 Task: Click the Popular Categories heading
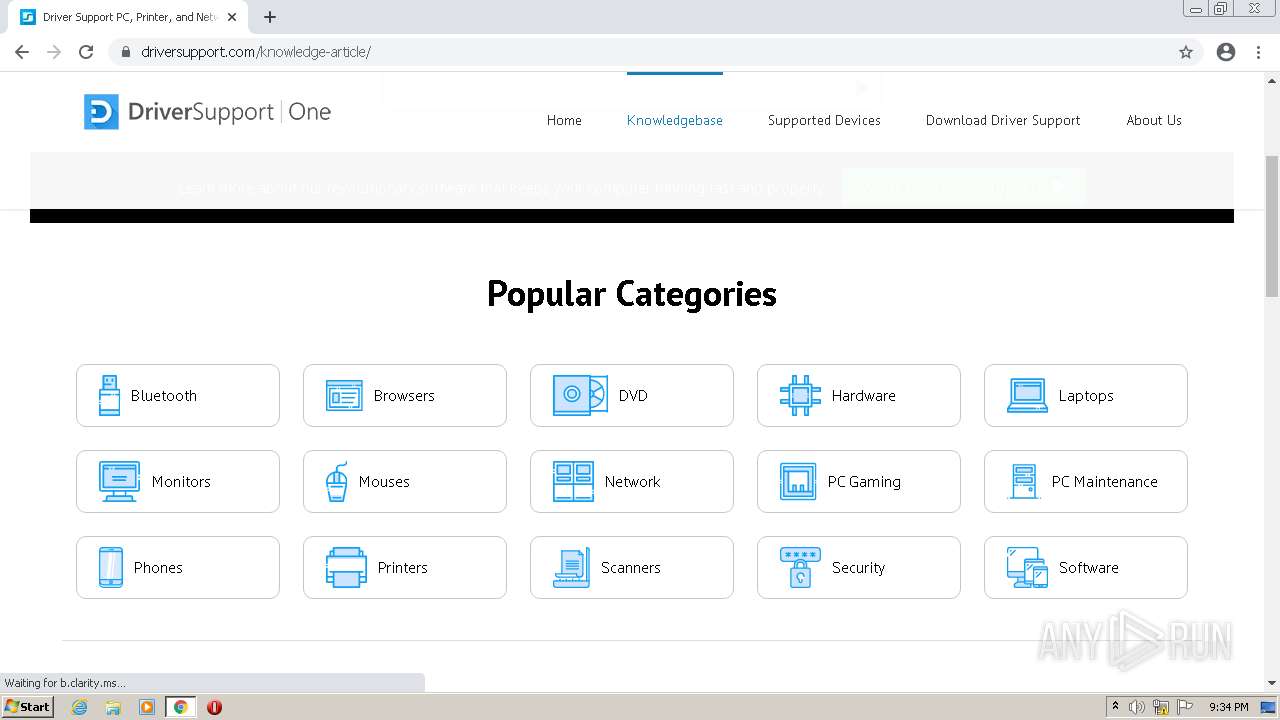(632, 294)
